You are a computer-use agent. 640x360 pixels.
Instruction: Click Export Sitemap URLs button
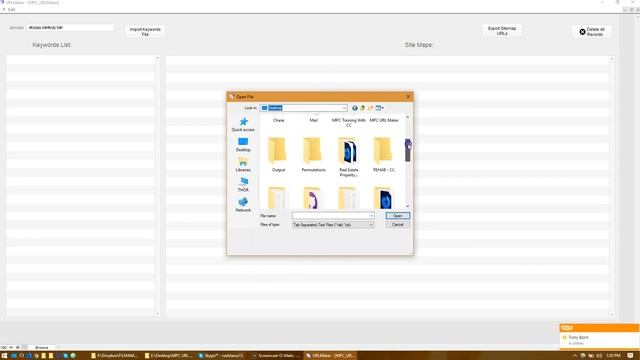pos(502,31)
